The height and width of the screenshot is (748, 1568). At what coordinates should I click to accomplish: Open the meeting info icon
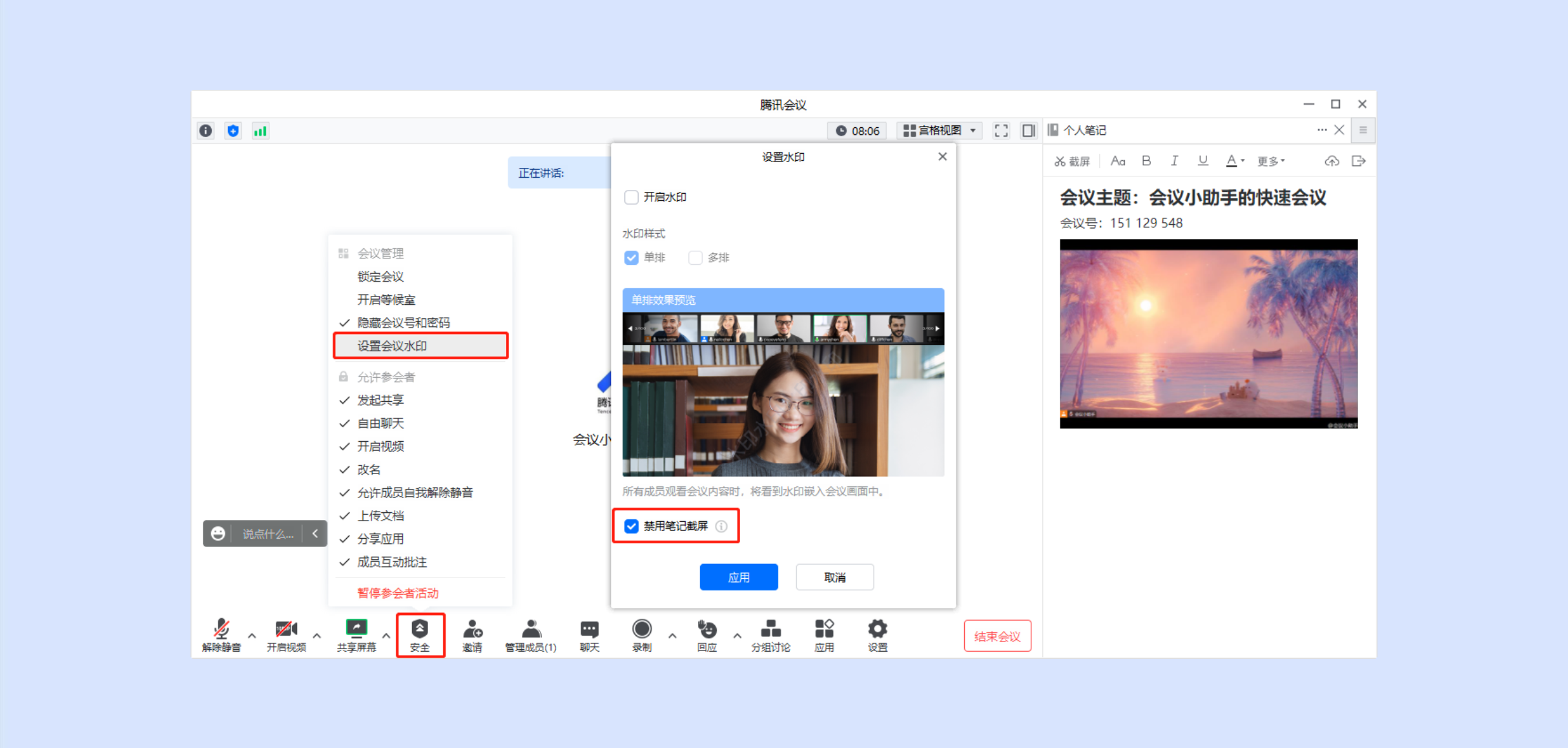click(206, 130)
